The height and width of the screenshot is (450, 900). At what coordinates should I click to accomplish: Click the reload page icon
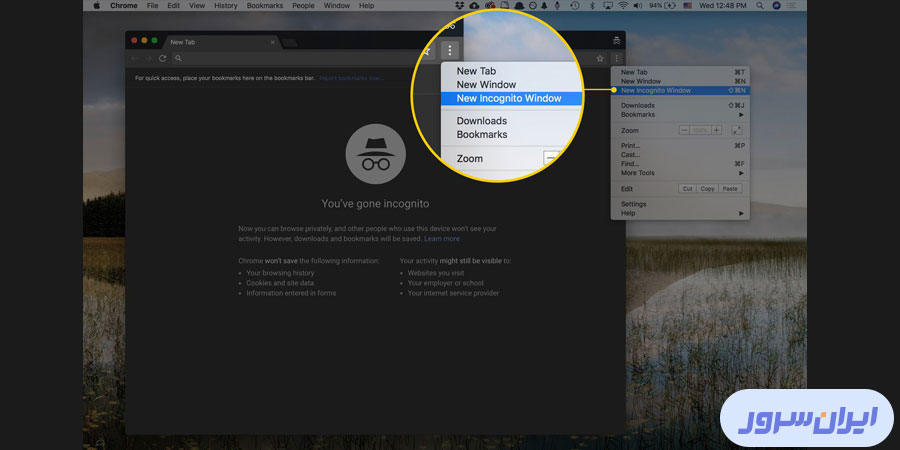163,59
